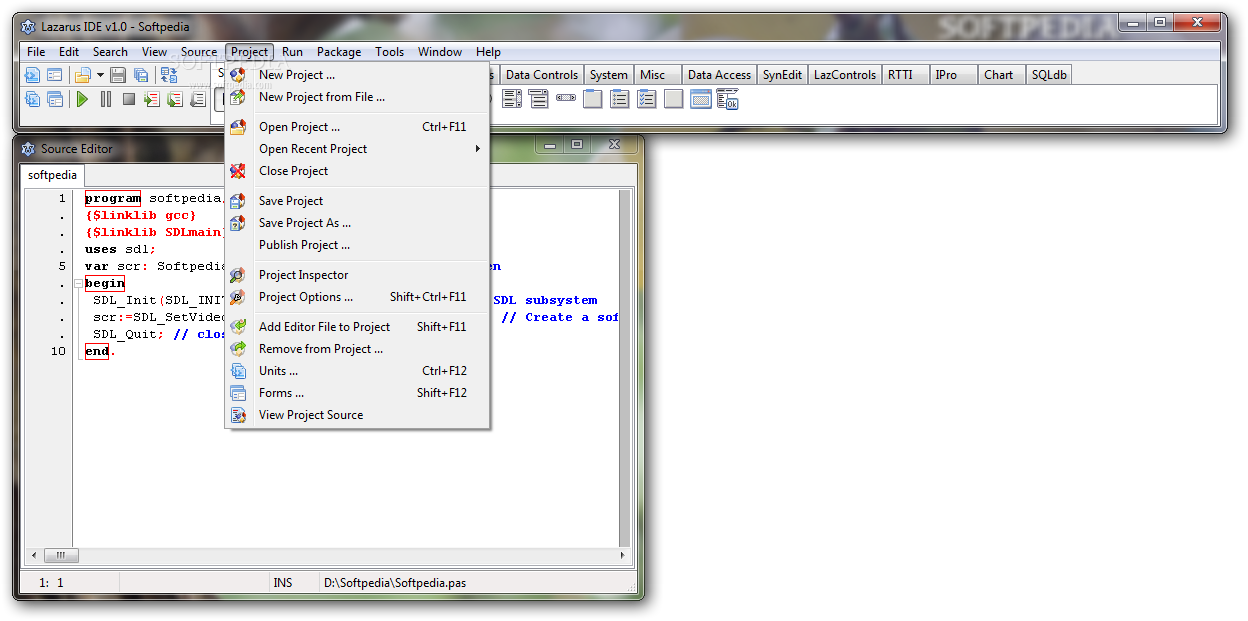
Task: Open the Search menu
Action: point(110,52)
